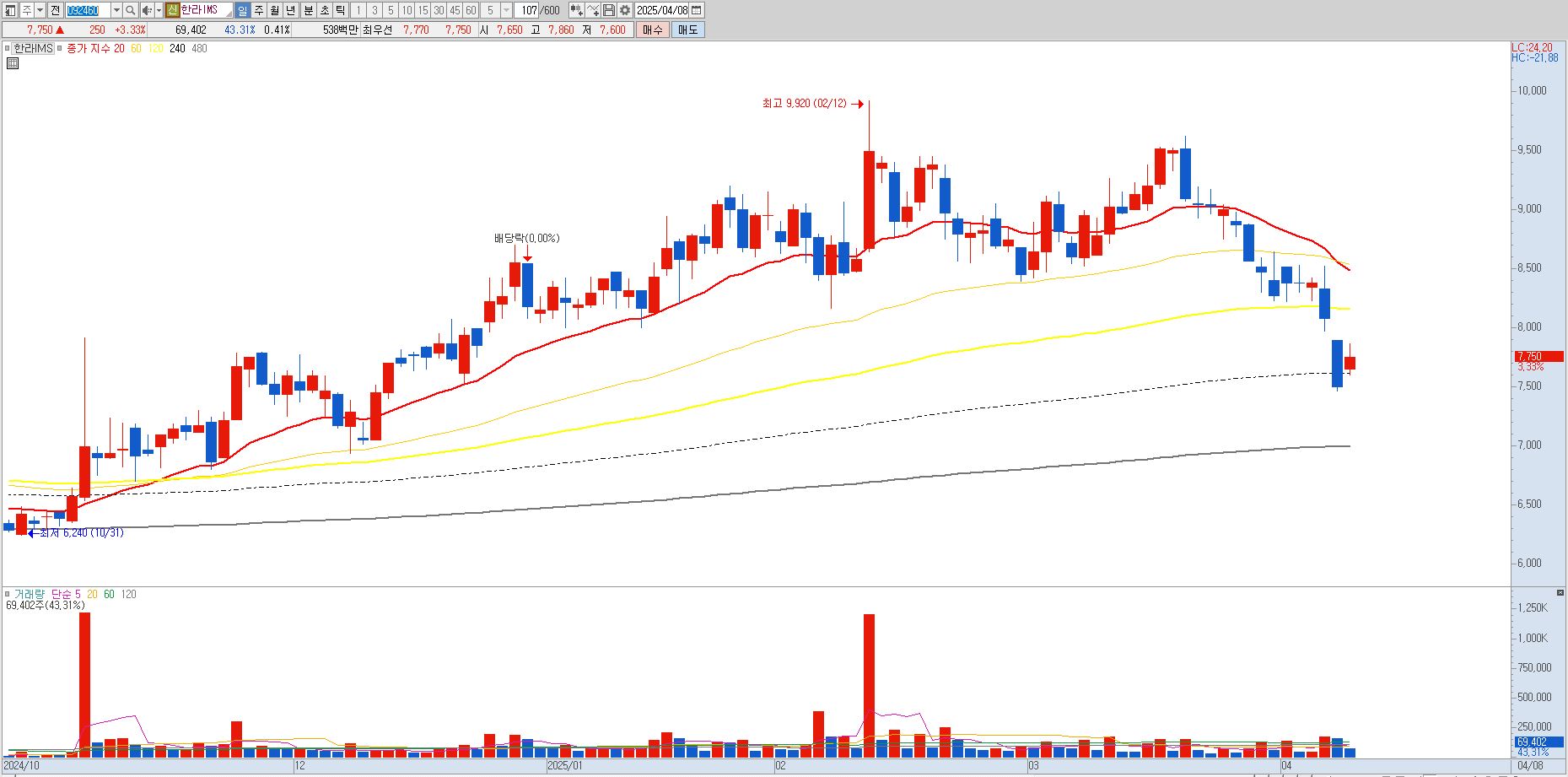Select the 일 daily period toggle
This screenshot has height=777, width=1568.
tap(242, 10)
